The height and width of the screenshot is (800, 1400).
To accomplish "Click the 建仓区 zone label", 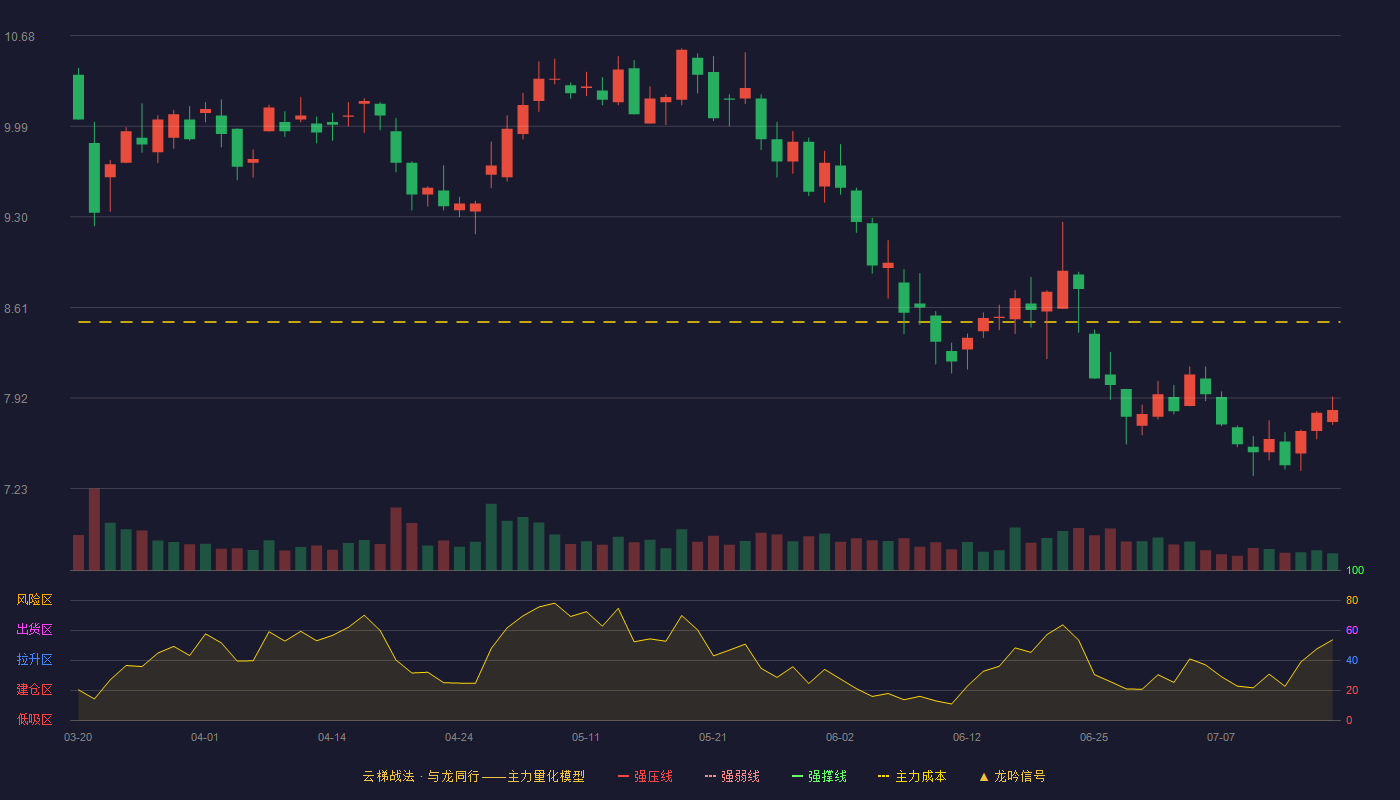I will click(x=35, y=690).
